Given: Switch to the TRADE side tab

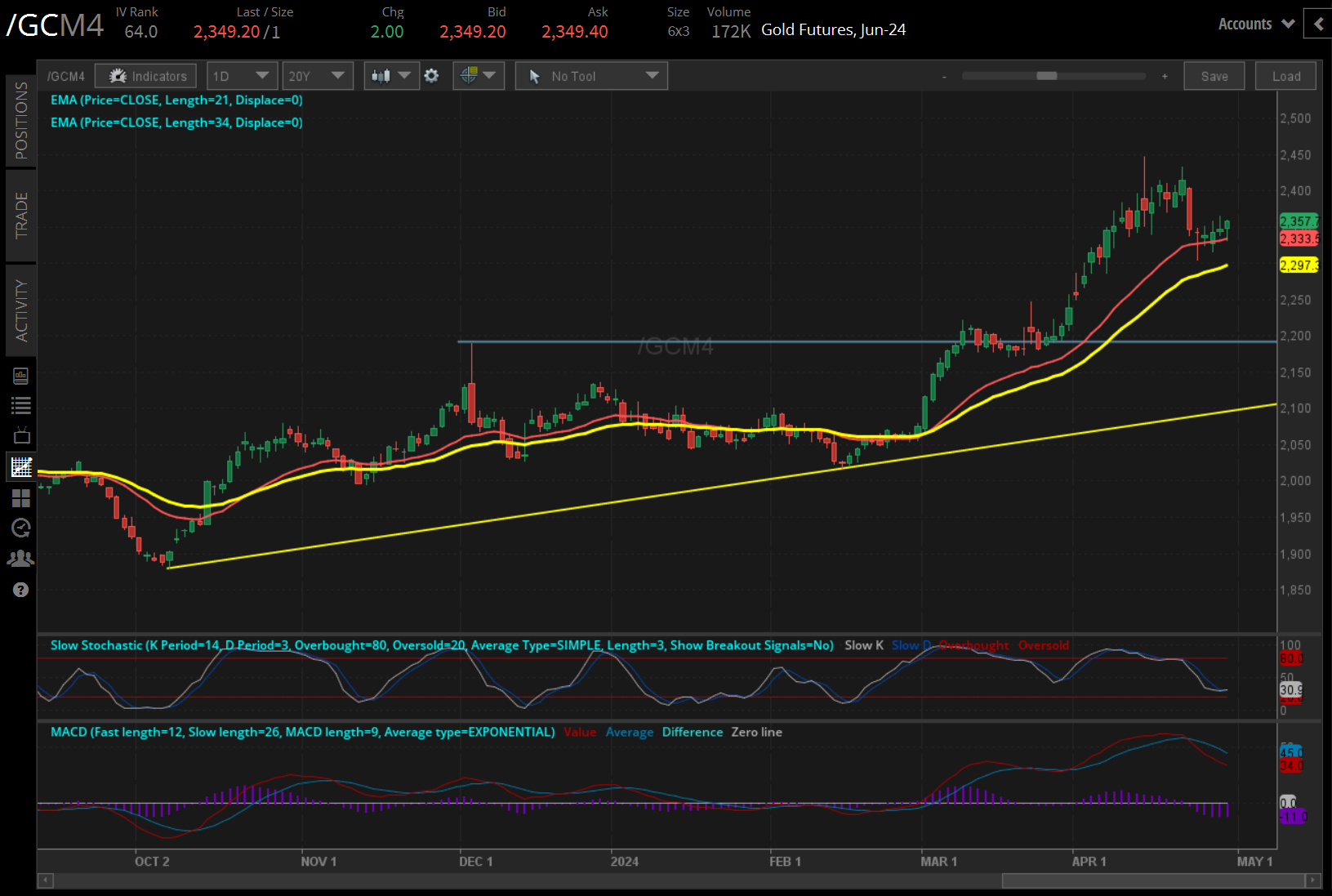Looking at the screenshot, I should pyautogui.click(x=21, y=216).
